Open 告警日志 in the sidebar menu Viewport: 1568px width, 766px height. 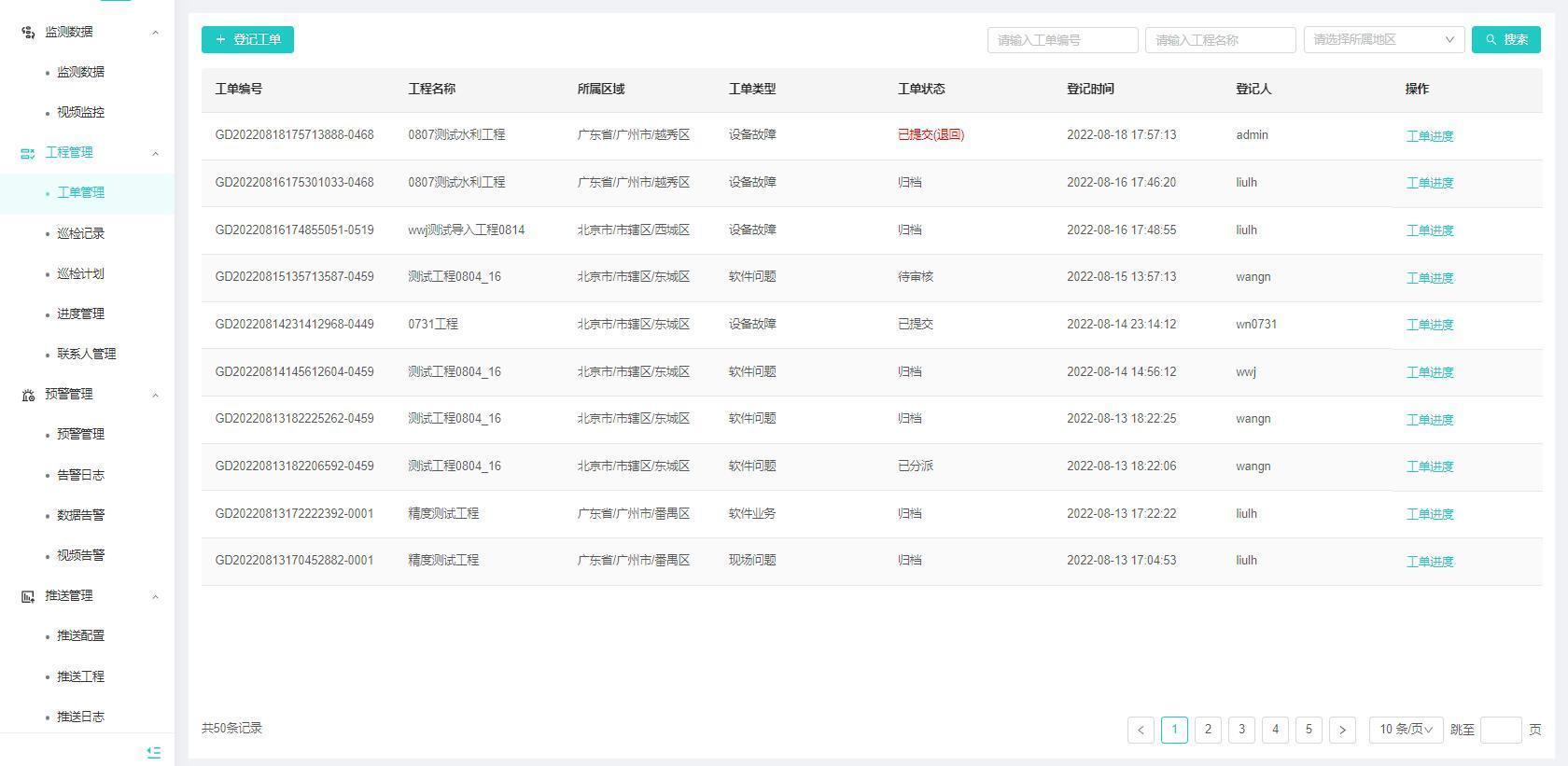pos(80,475)
